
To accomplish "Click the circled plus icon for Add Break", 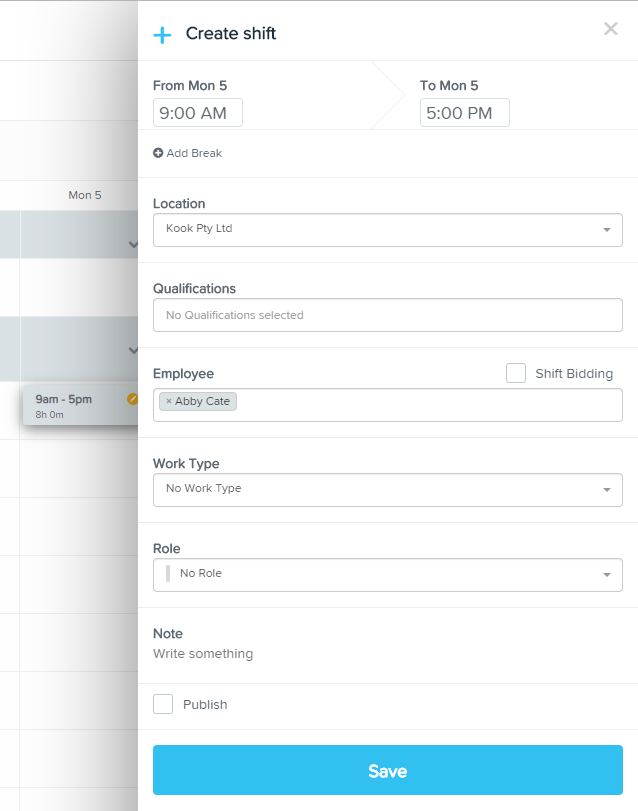I will coord(157,153).
